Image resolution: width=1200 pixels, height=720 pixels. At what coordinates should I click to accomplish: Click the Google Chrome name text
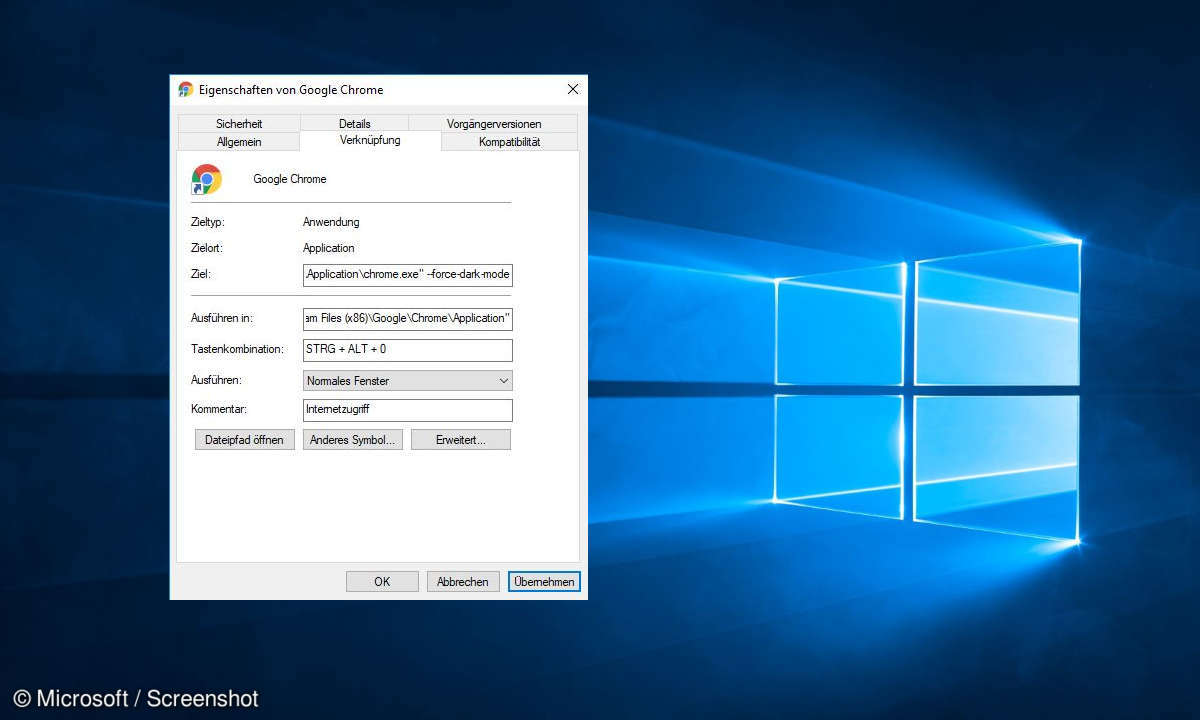pyautogui.click(x=290, y=179)
